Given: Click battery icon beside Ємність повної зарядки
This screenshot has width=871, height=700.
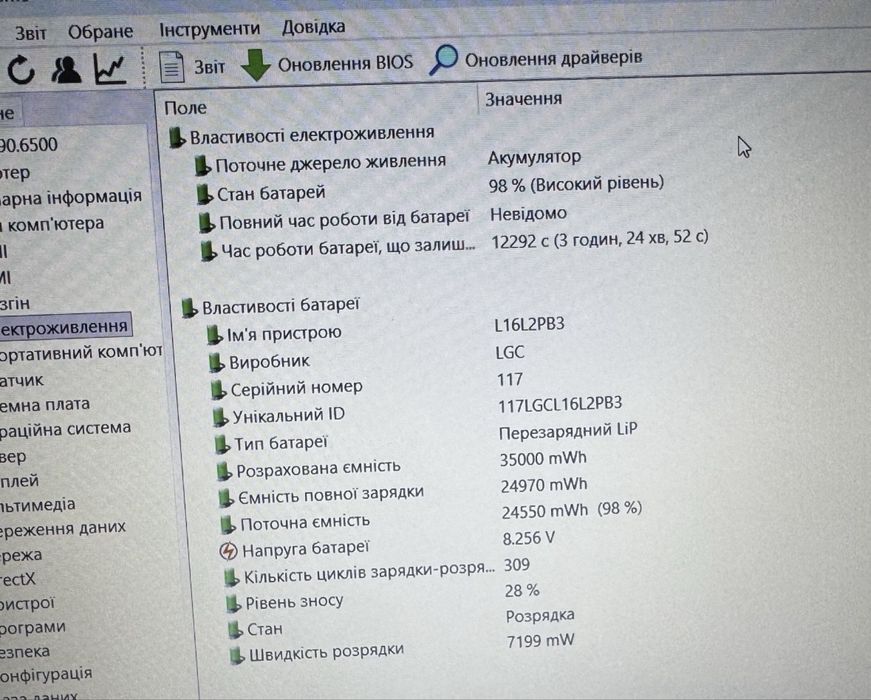Looking at the screenshot, I should point(226,498).
